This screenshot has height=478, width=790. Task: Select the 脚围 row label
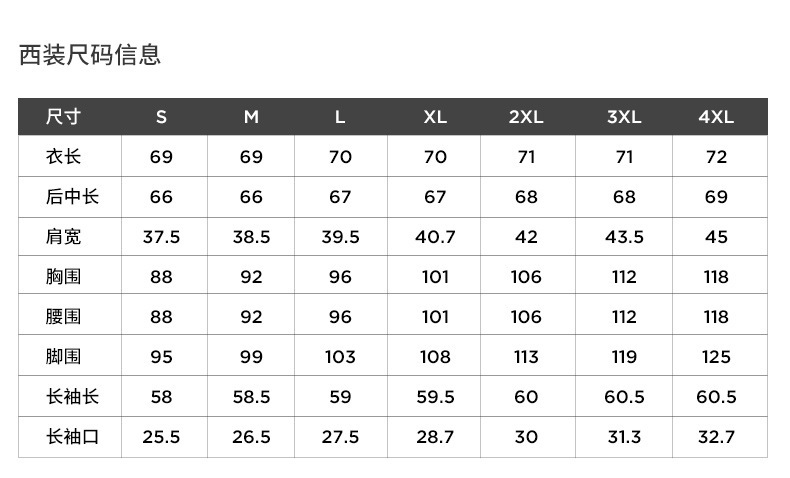click(x=63, y=357)
